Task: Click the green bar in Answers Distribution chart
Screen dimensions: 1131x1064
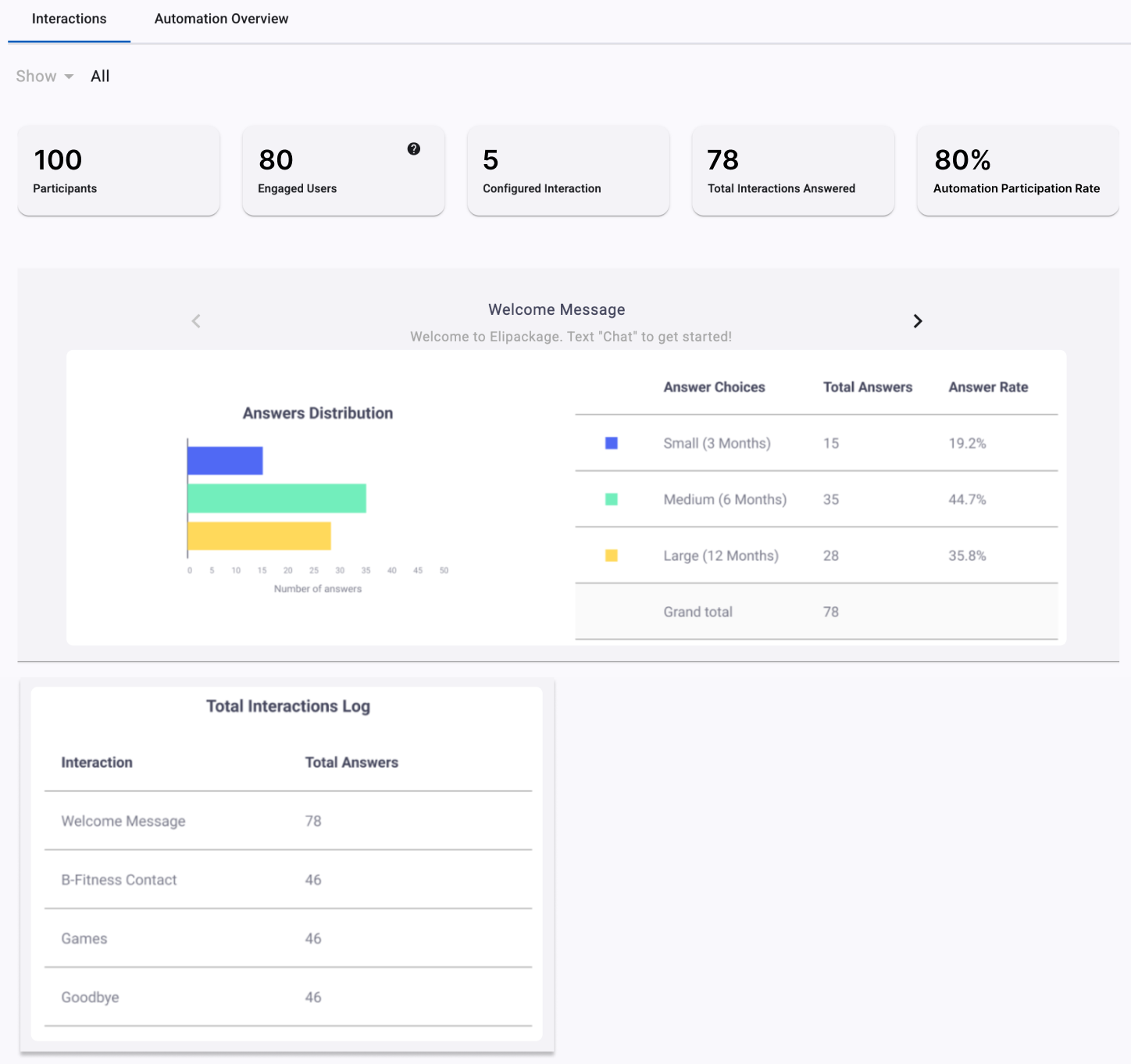Action: coord(277,498)
